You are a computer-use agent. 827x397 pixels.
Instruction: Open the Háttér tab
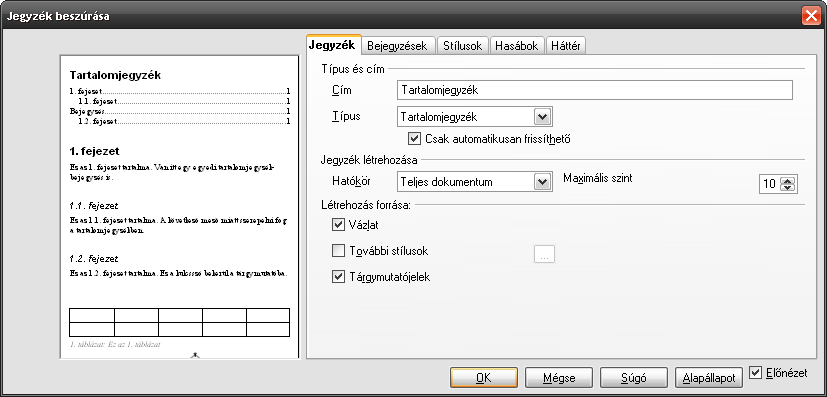tap(566, 46)
